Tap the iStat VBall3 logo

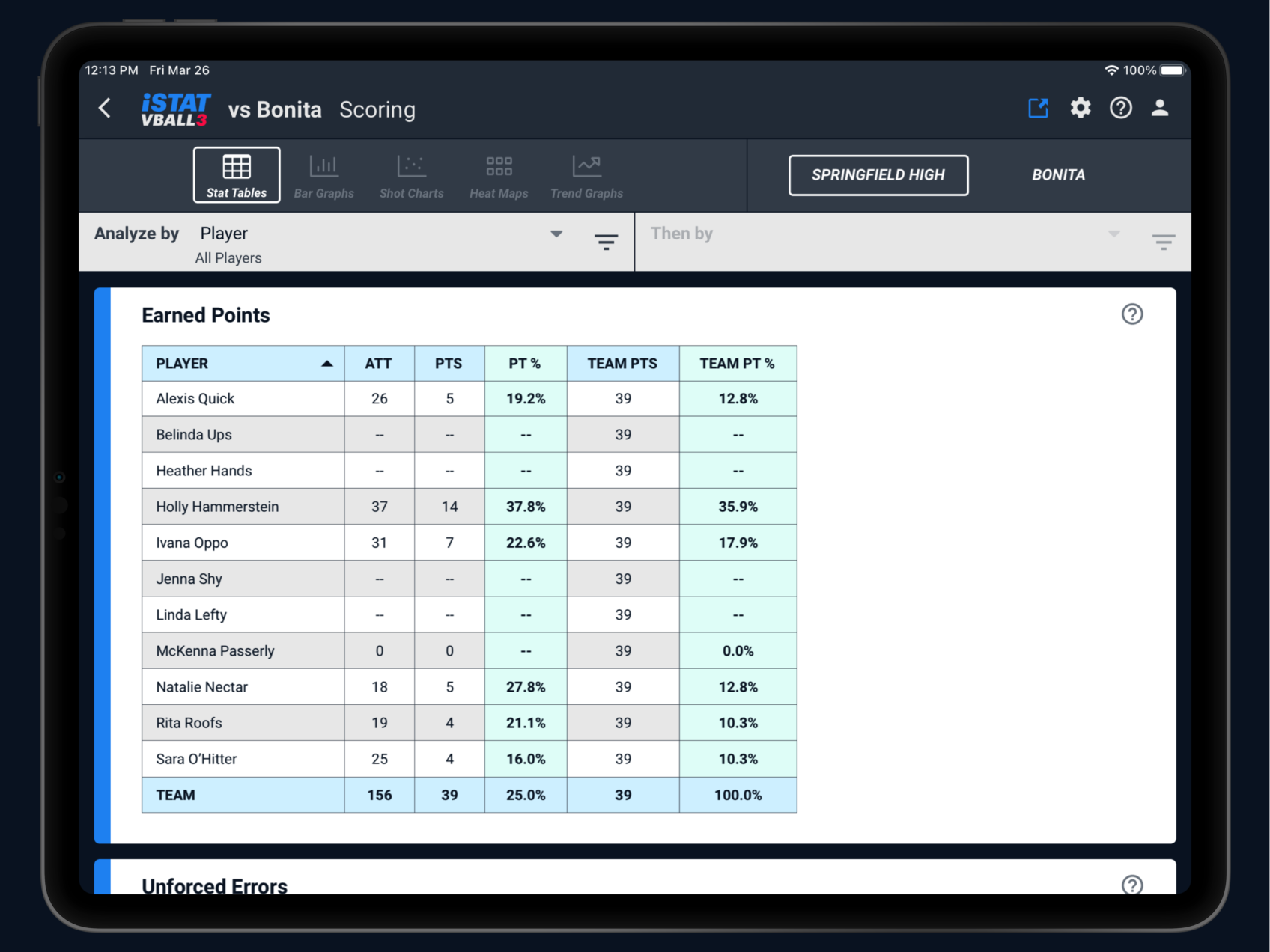(x=176, y=109)
